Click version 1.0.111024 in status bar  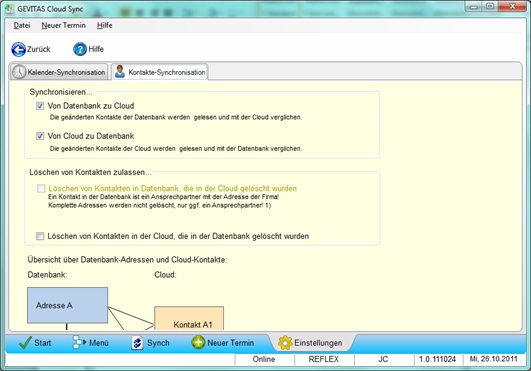click(438, 359)
